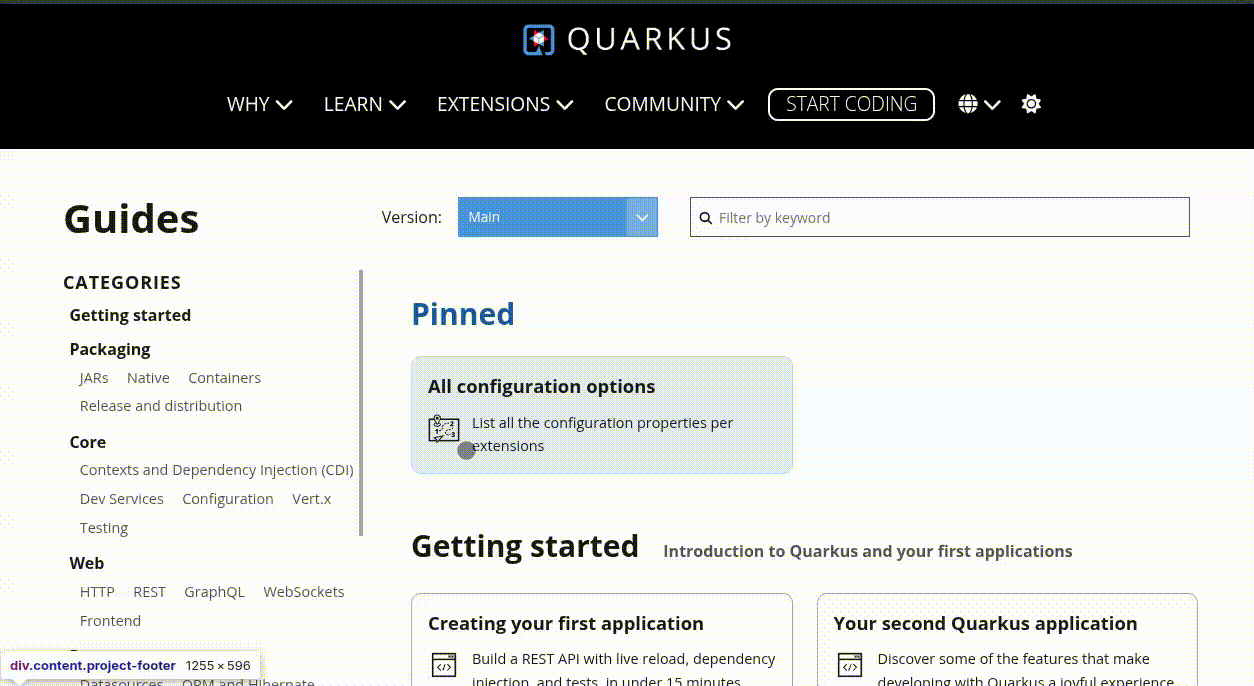1254x686 pixels.
Task: Expand the WHY menu chevron
Action: pyautogui.click(x=284, y=105)
